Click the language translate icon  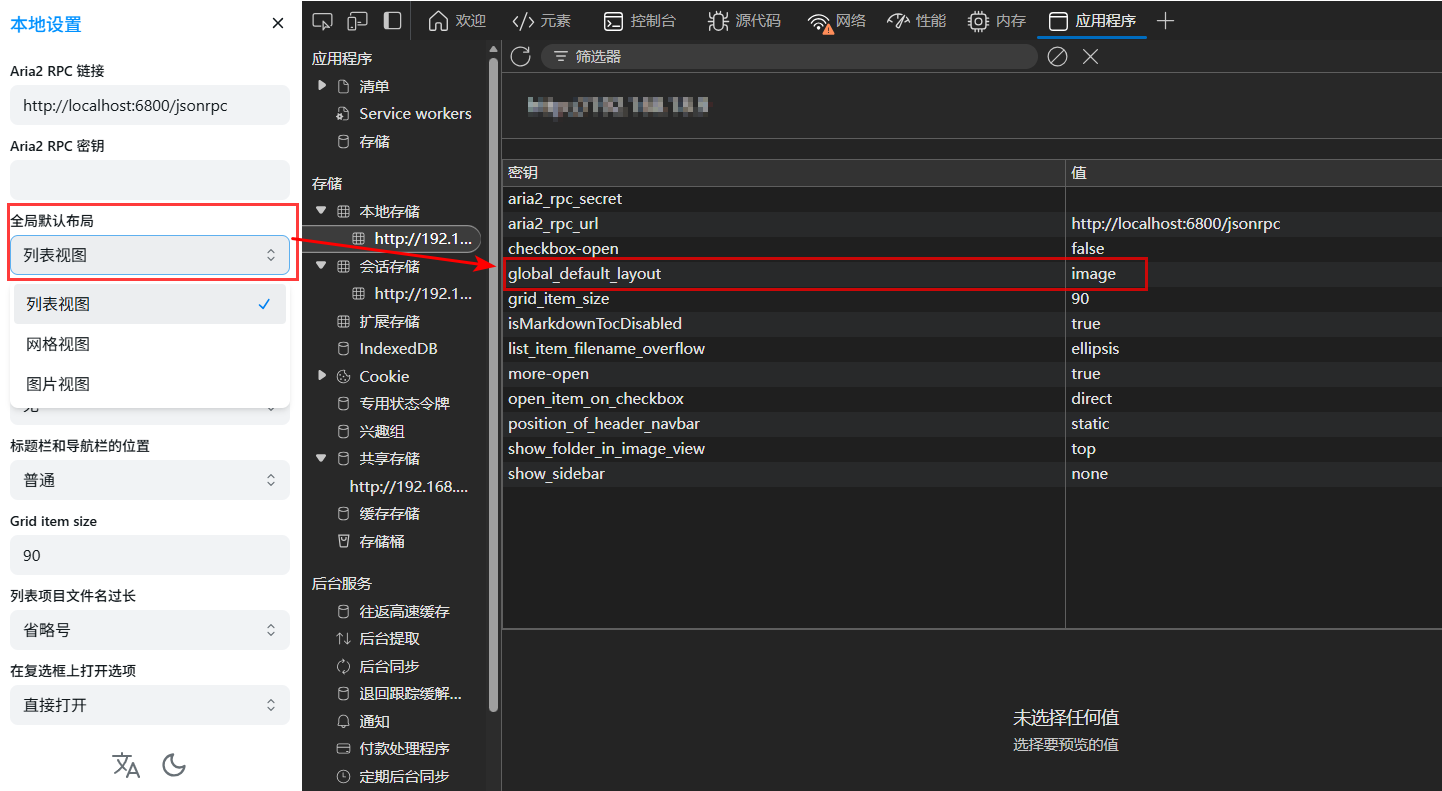(x=126, y=766)
